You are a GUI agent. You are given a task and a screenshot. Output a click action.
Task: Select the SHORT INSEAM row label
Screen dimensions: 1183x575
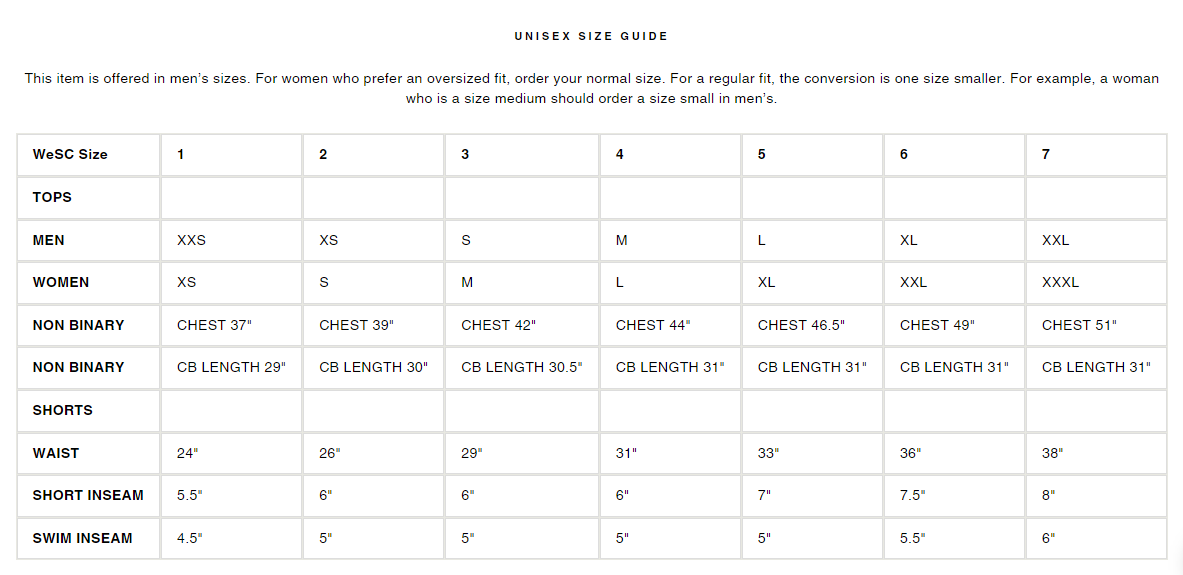(88, 496)
